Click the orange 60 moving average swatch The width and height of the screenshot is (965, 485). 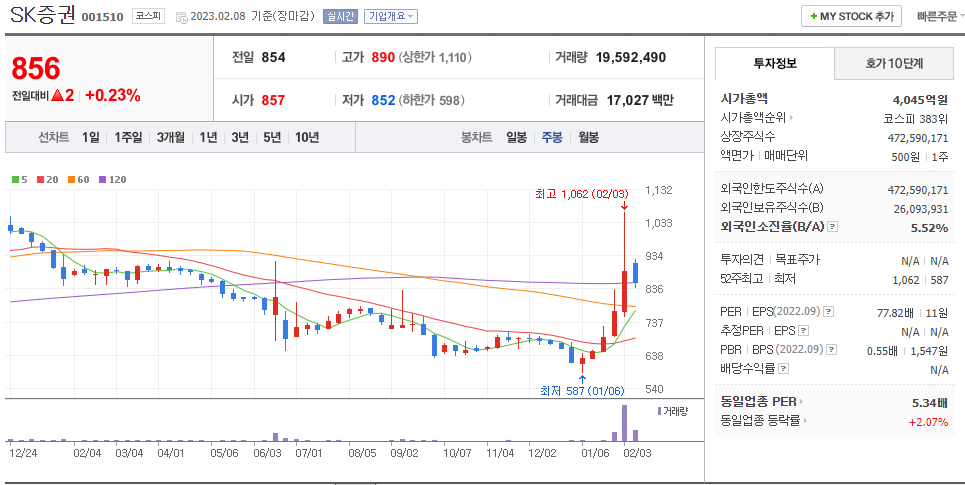click(71, 180)
